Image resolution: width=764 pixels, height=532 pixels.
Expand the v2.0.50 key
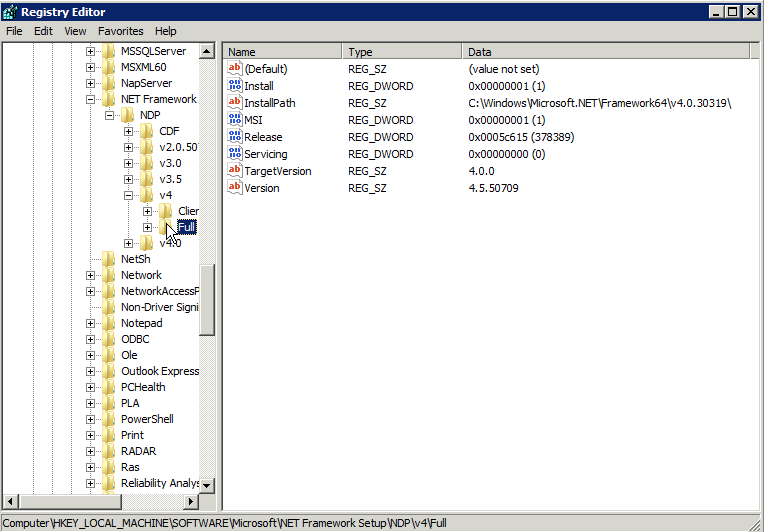[128, 148]
